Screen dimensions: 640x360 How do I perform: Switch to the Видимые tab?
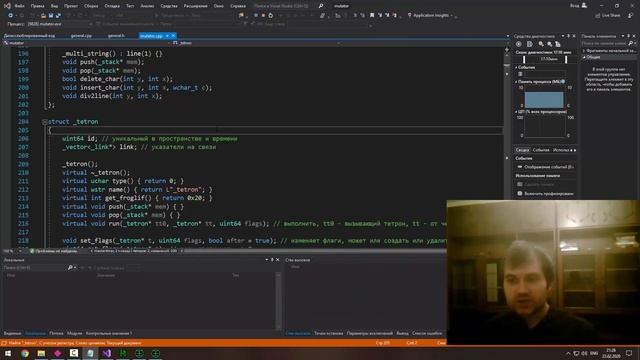pos(12,333)
